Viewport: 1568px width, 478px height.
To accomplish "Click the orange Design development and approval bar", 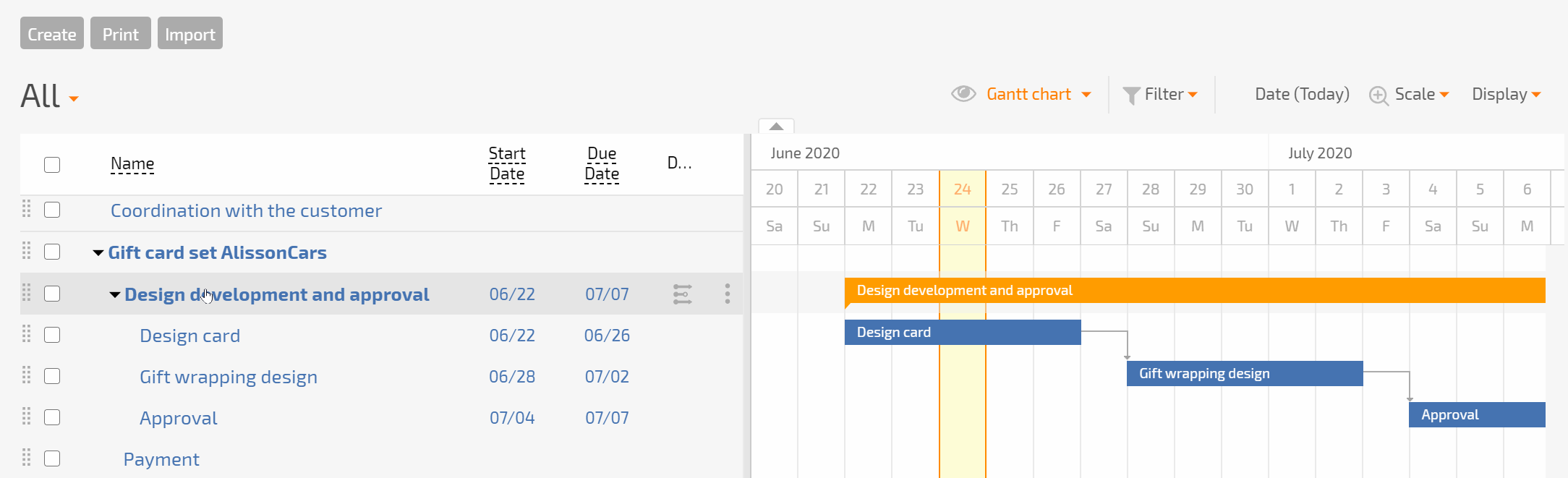I will point(1195,290).
